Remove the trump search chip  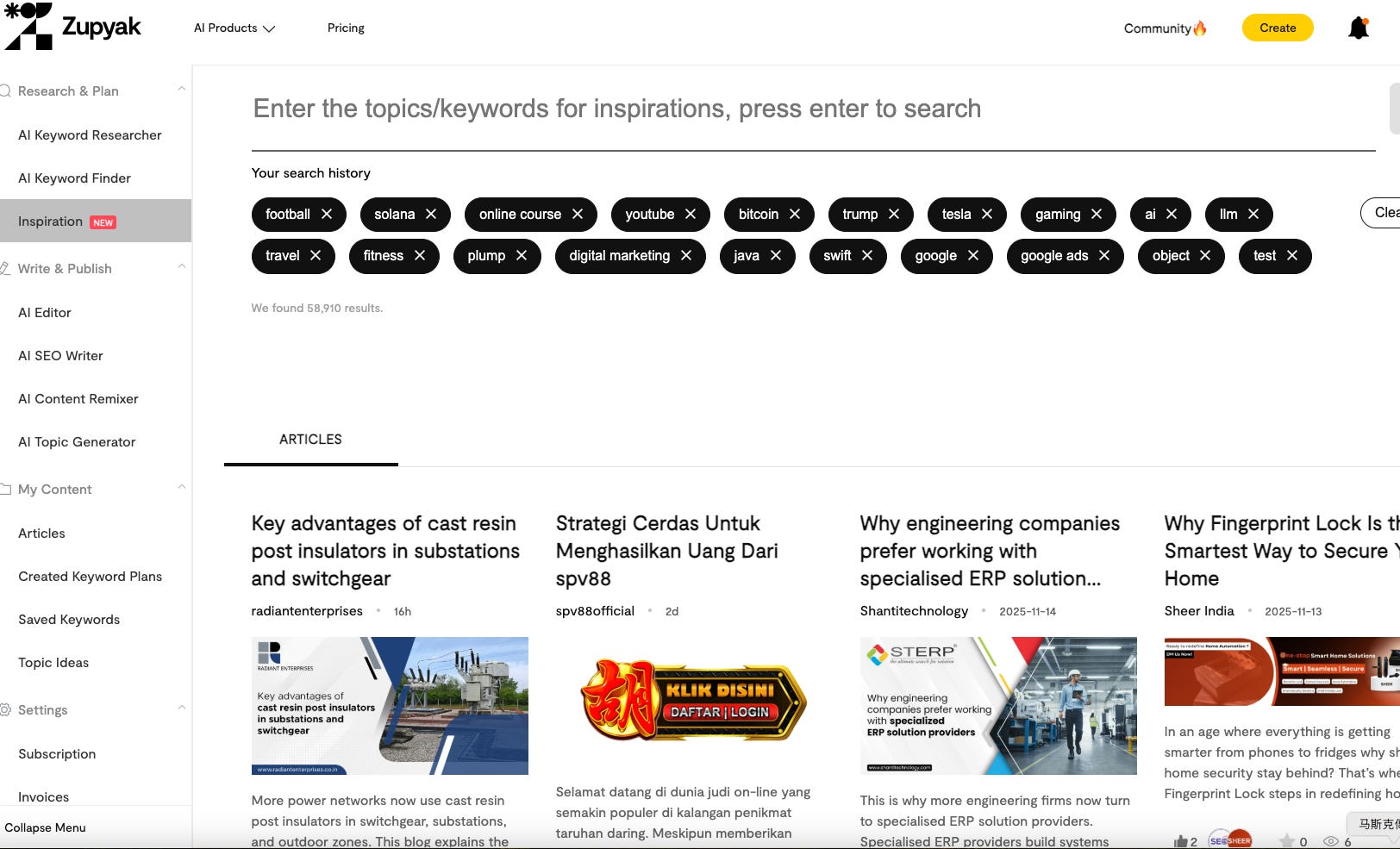[x=894, y=214]
